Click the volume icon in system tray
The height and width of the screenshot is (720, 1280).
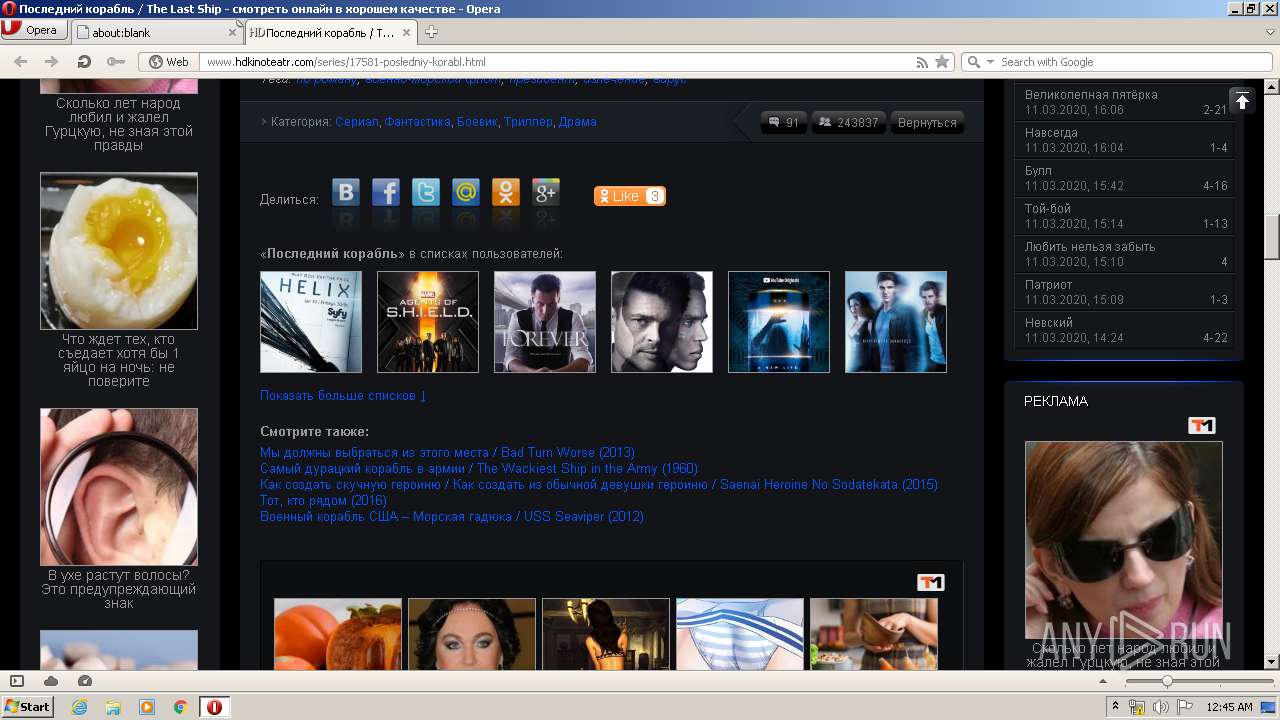click(1160, 707)
